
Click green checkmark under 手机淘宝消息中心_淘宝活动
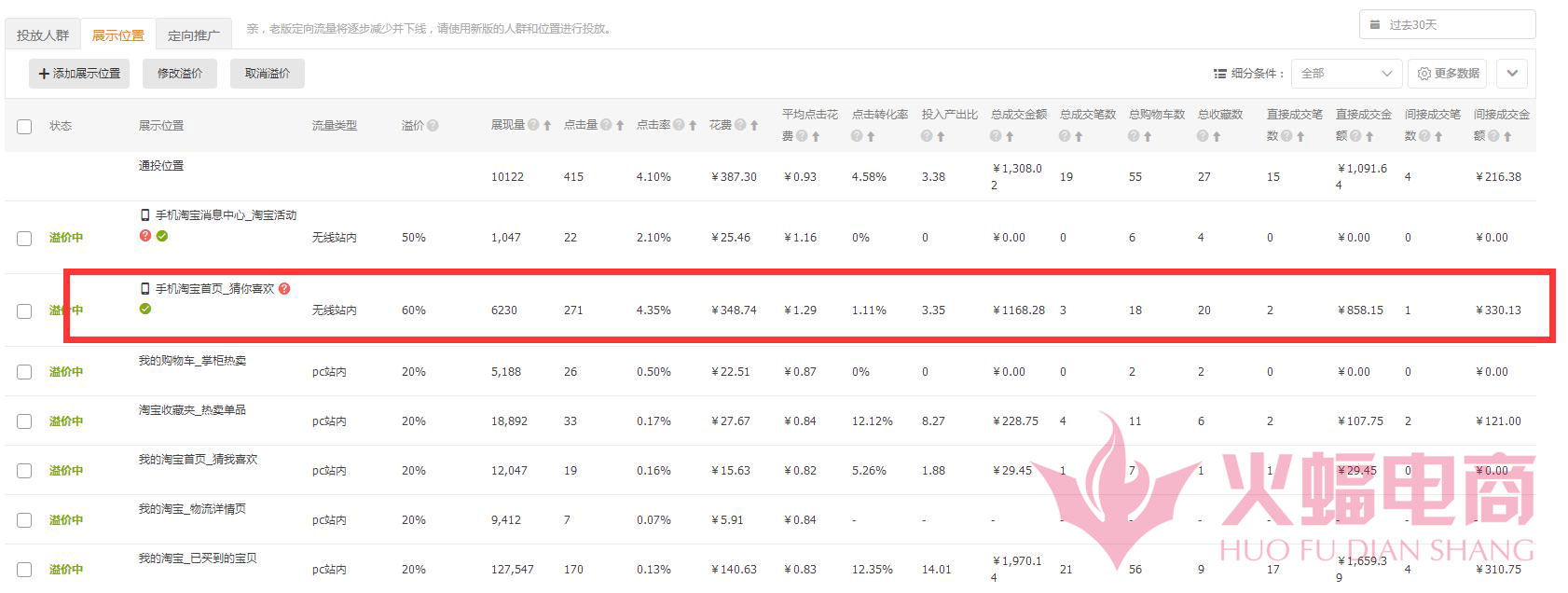pos(162,236)
